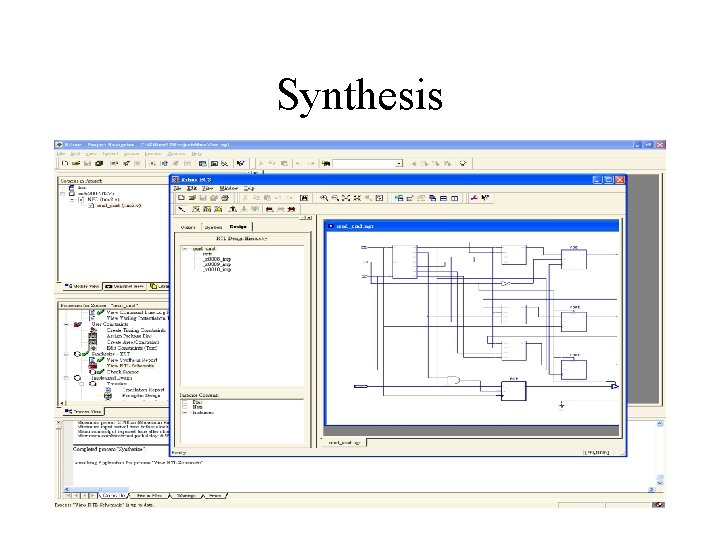
Task: Select Check Syntax process item
Action: [x=122, y=372]
